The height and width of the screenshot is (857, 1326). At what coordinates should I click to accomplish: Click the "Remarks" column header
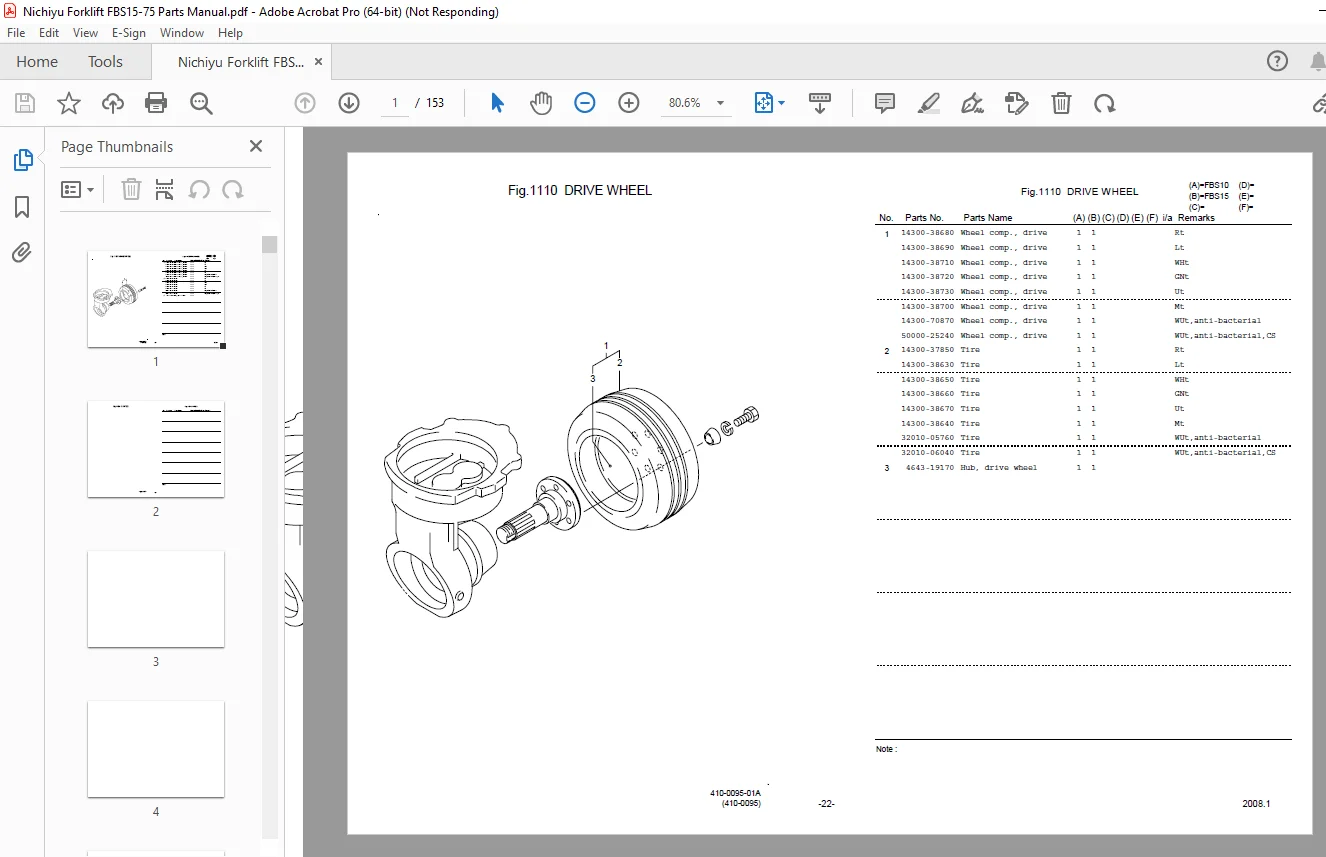[x=1196, y=218]
